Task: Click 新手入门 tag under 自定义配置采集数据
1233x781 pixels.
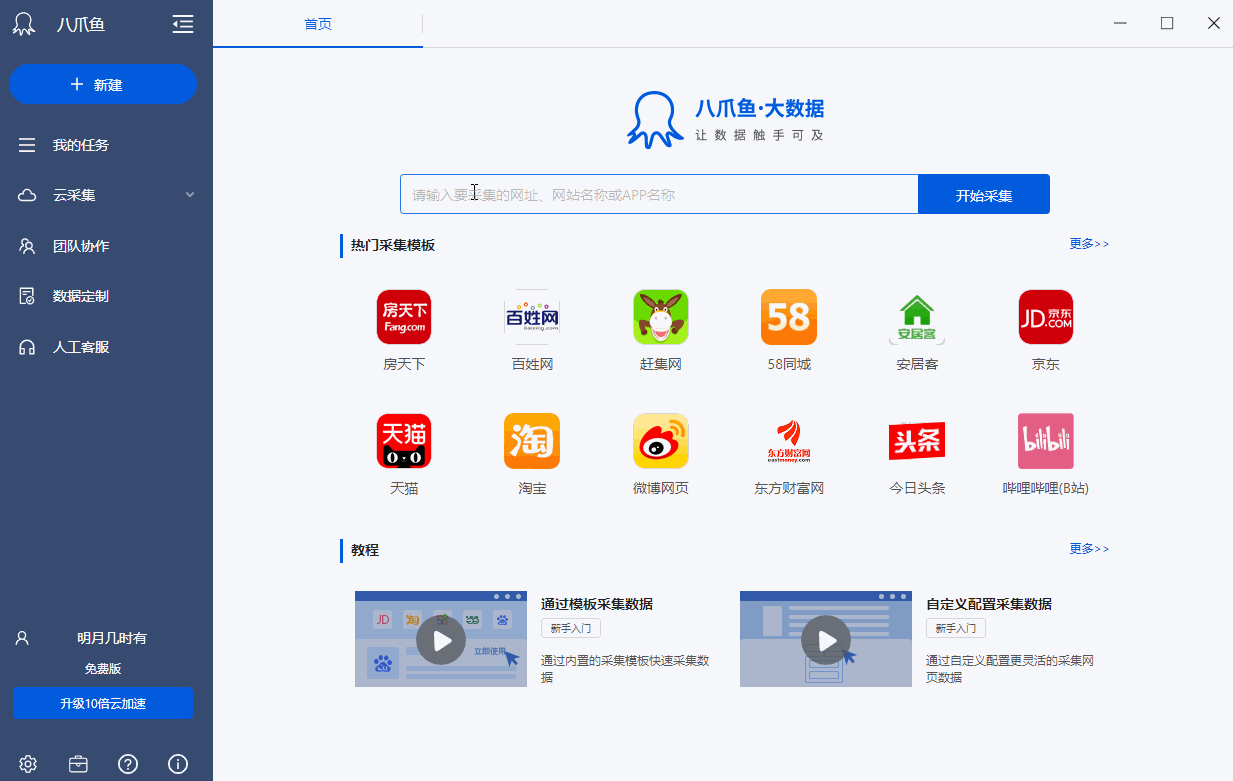Action: pos(956,629)
